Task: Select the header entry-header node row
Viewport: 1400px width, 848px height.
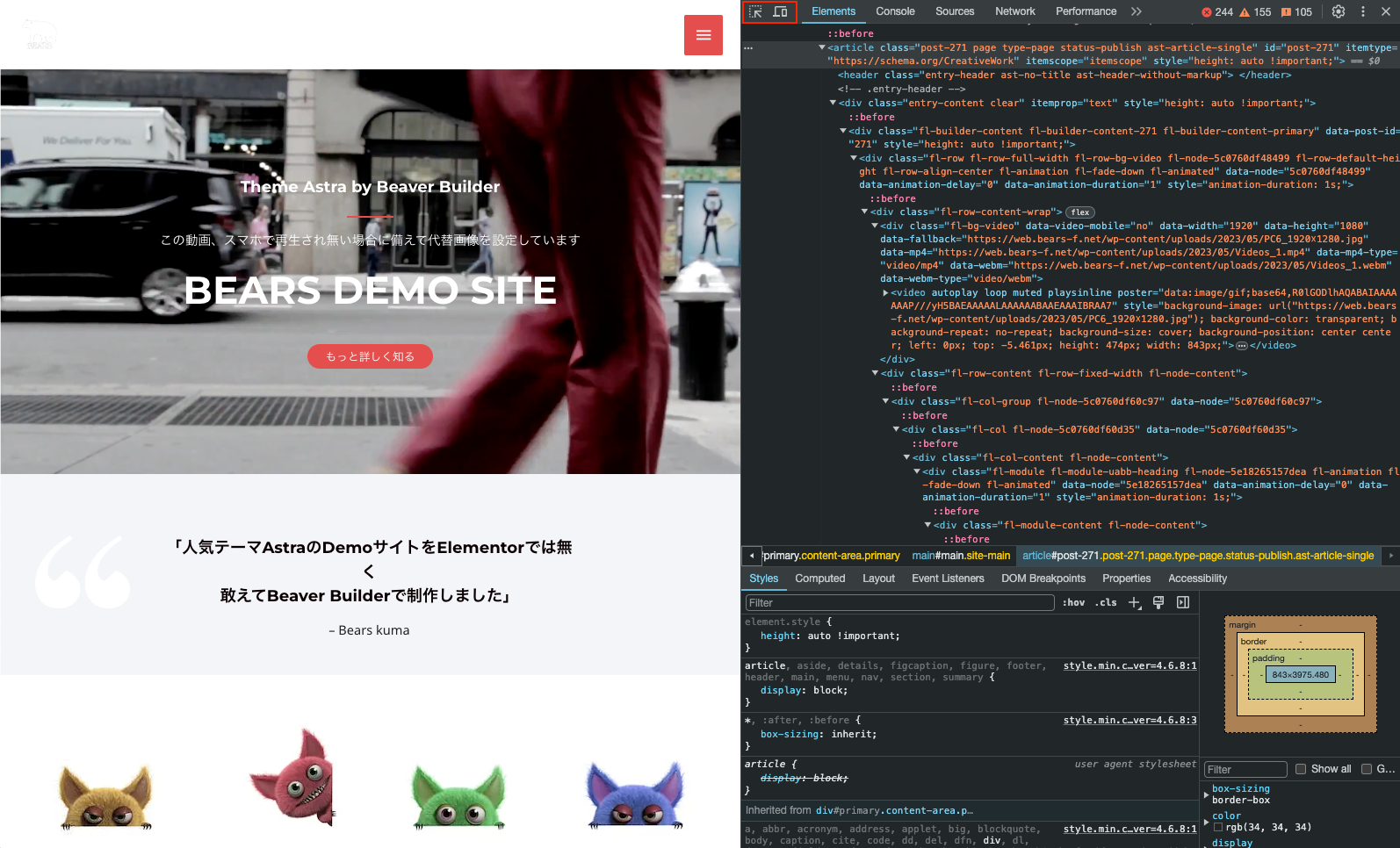Action: (1064, 75)
